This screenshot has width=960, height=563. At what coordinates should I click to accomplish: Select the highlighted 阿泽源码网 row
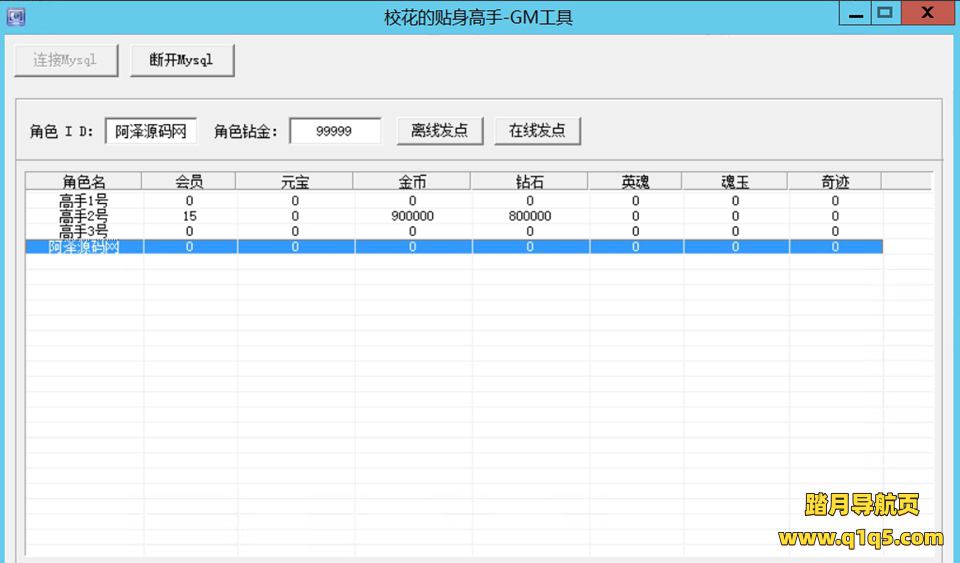[84, 247]
